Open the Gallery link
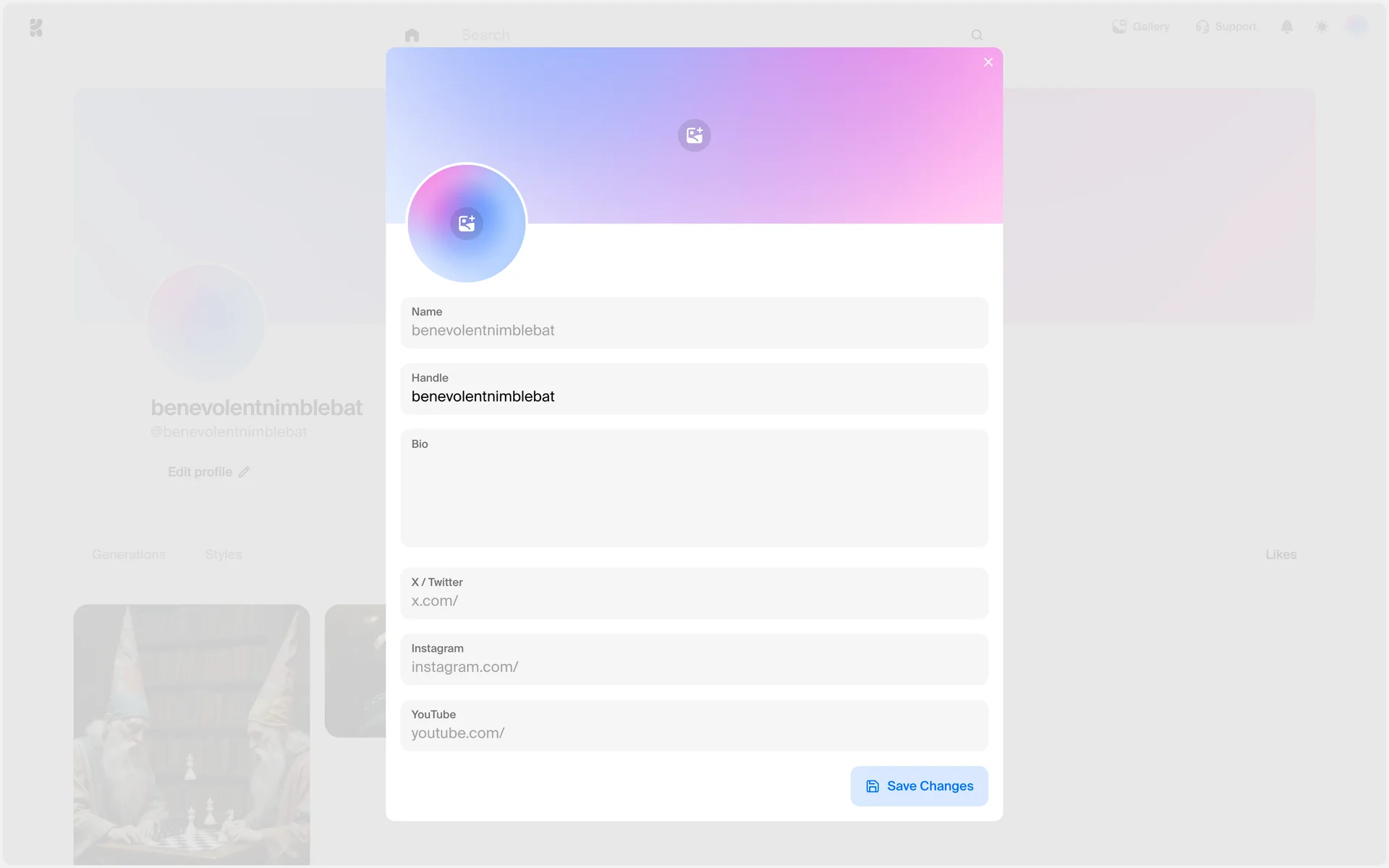1389x868 pixels. pos(1141,27)
